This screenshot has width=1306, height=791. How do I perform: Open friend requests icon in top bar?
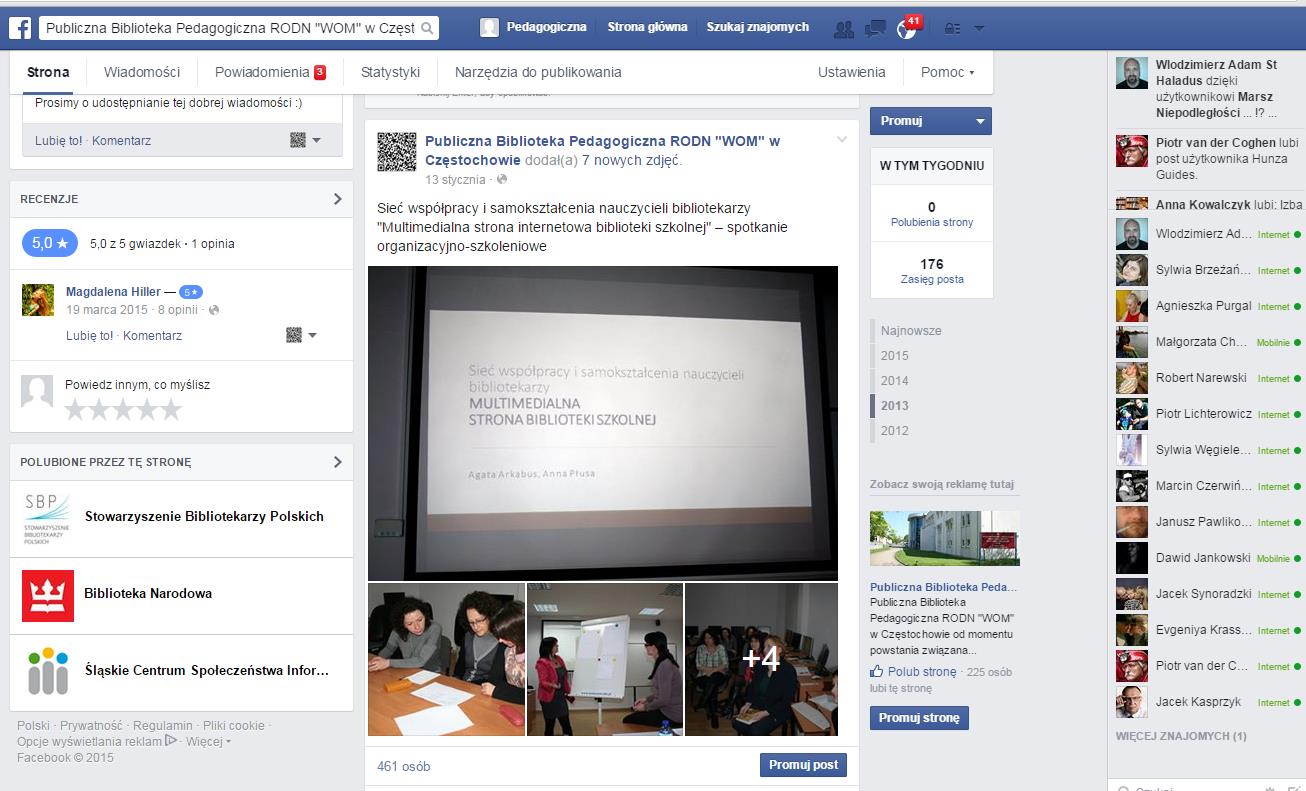click(844, 28)
